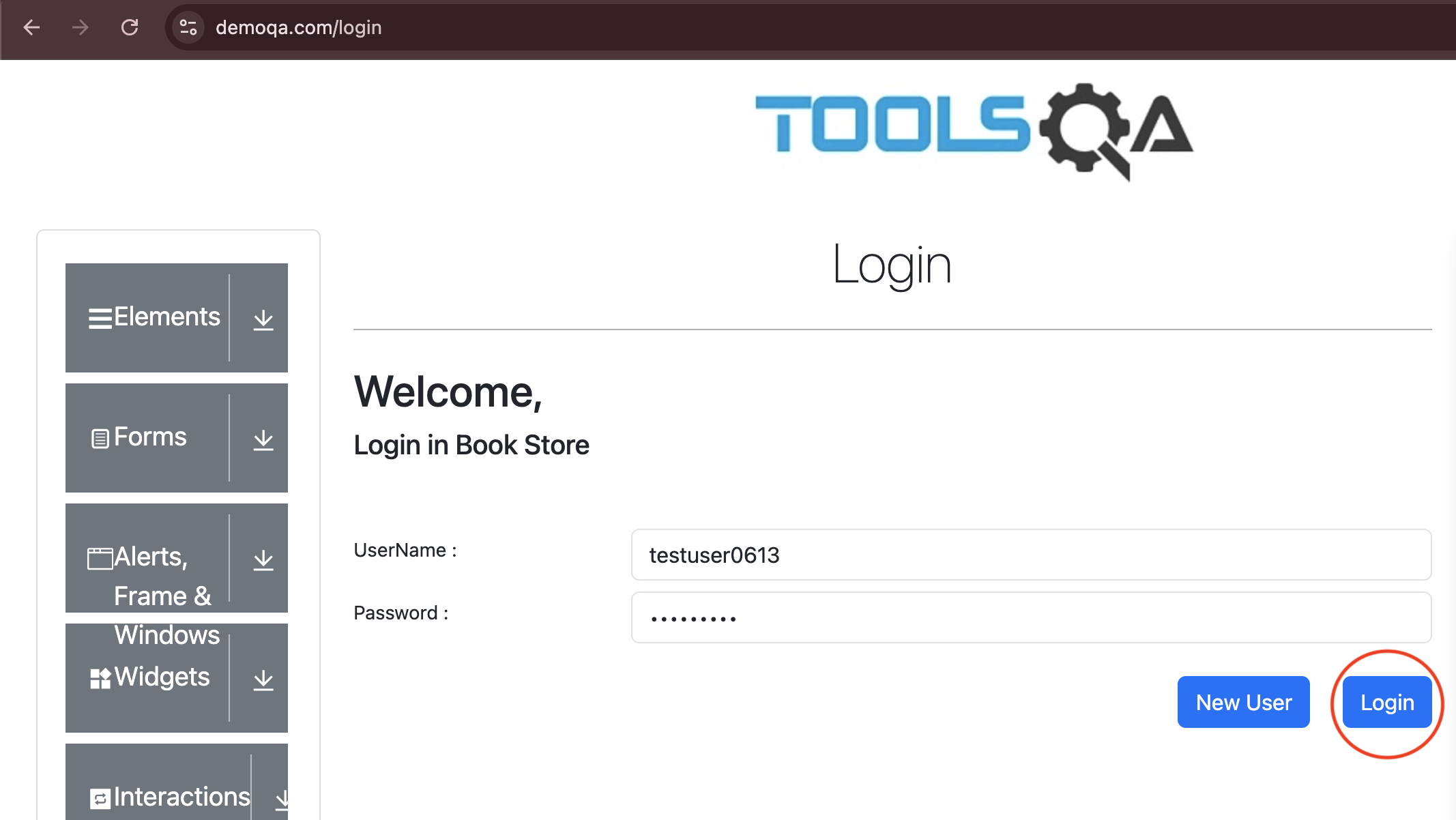Viewport: 1456px width, 820px height.
Task: Open the Elements menu group
Action: [x=177, y=318]
